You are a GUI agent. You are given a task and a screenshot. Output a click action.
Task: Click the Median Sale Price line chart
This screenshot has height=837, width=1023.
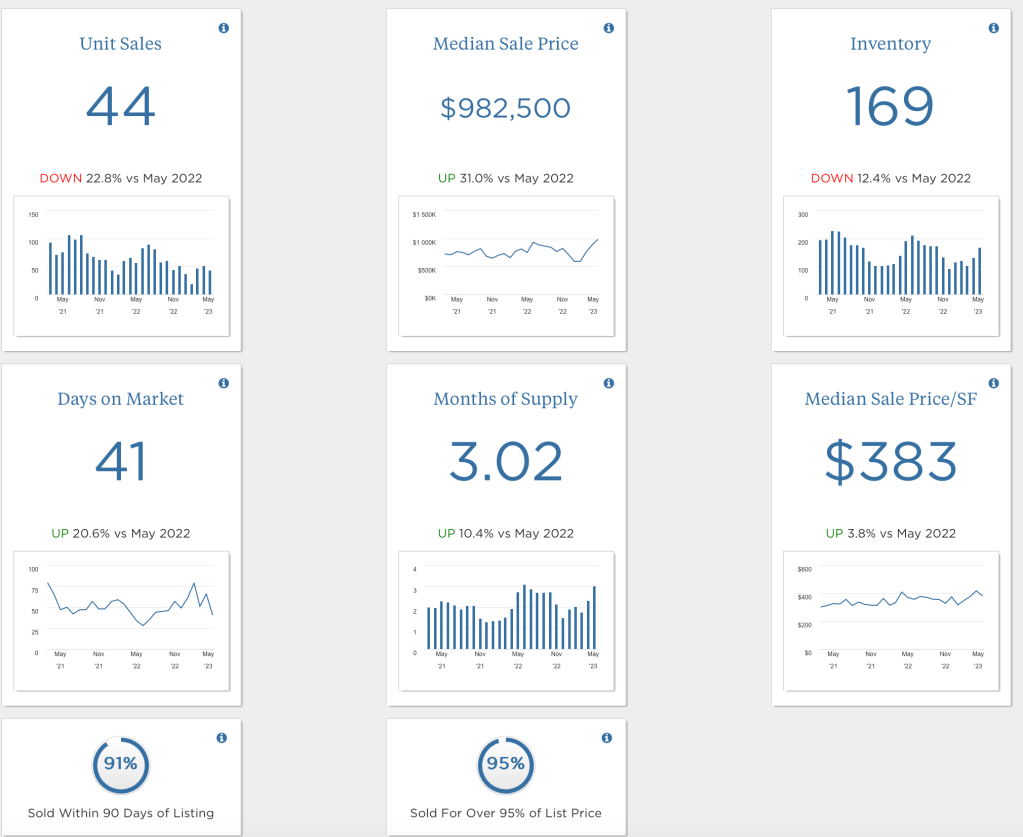pyautogui.click(x=506, y=265)
